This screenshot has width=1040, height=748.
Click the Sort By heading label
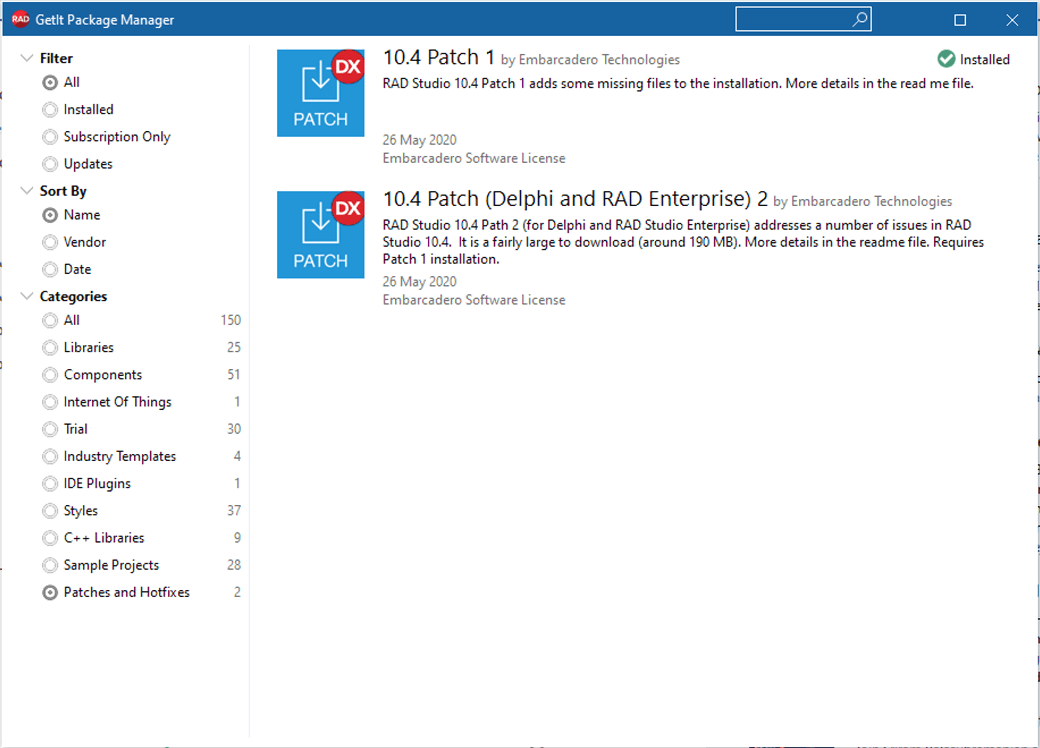tap(63, 191)
